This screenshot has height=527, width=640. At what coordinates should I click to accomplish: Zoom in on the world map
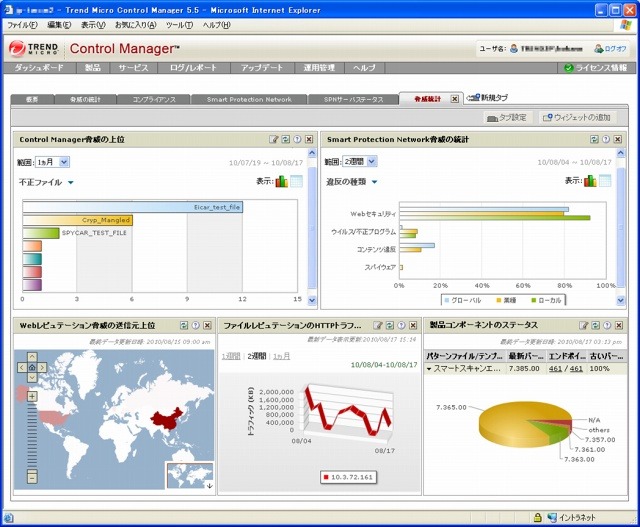click(32, 396)
